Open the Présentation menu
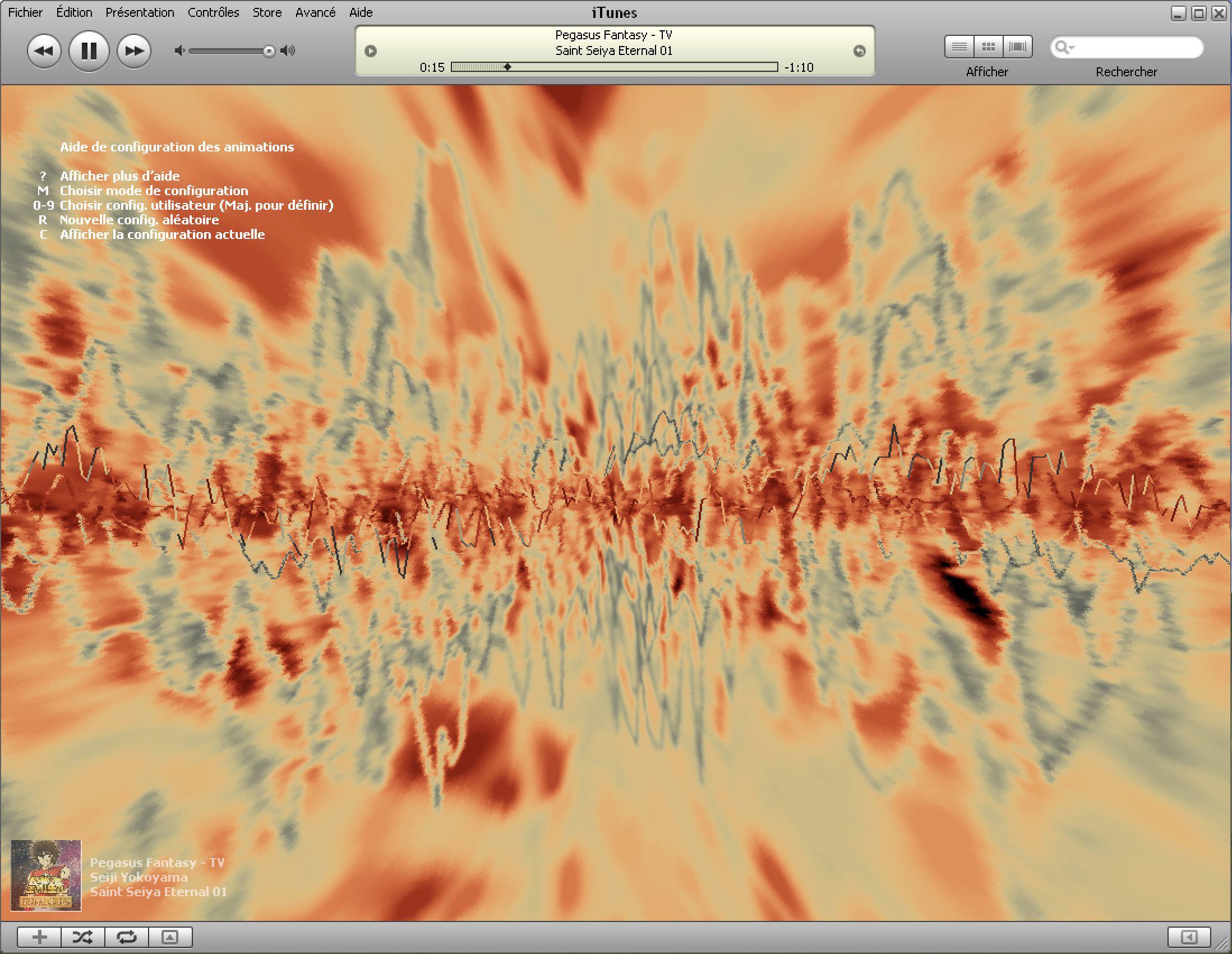This screenshot has width=1232, height=954. point(139,12)
